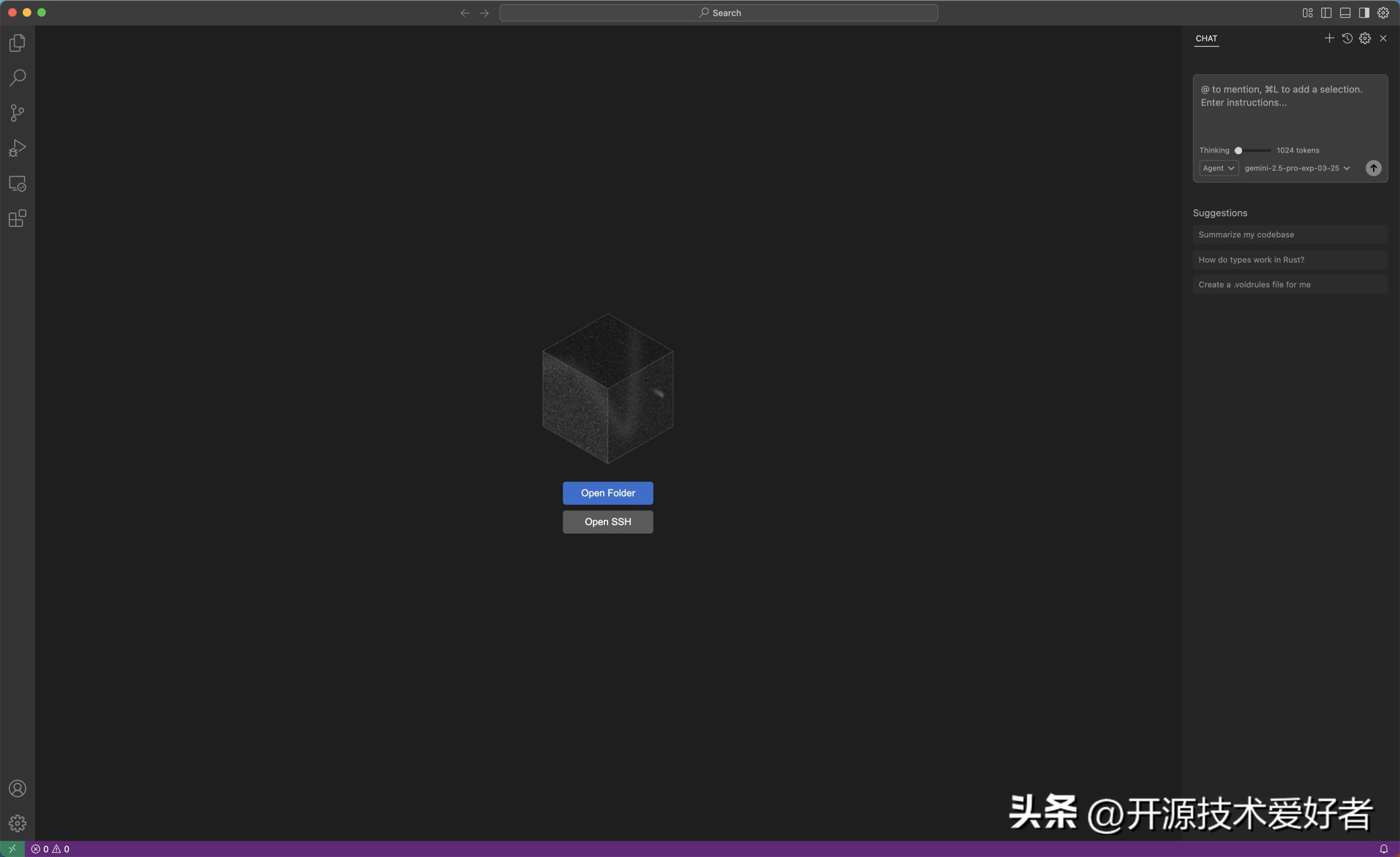Select the Search icon in the activity bar

click(17, 77)
